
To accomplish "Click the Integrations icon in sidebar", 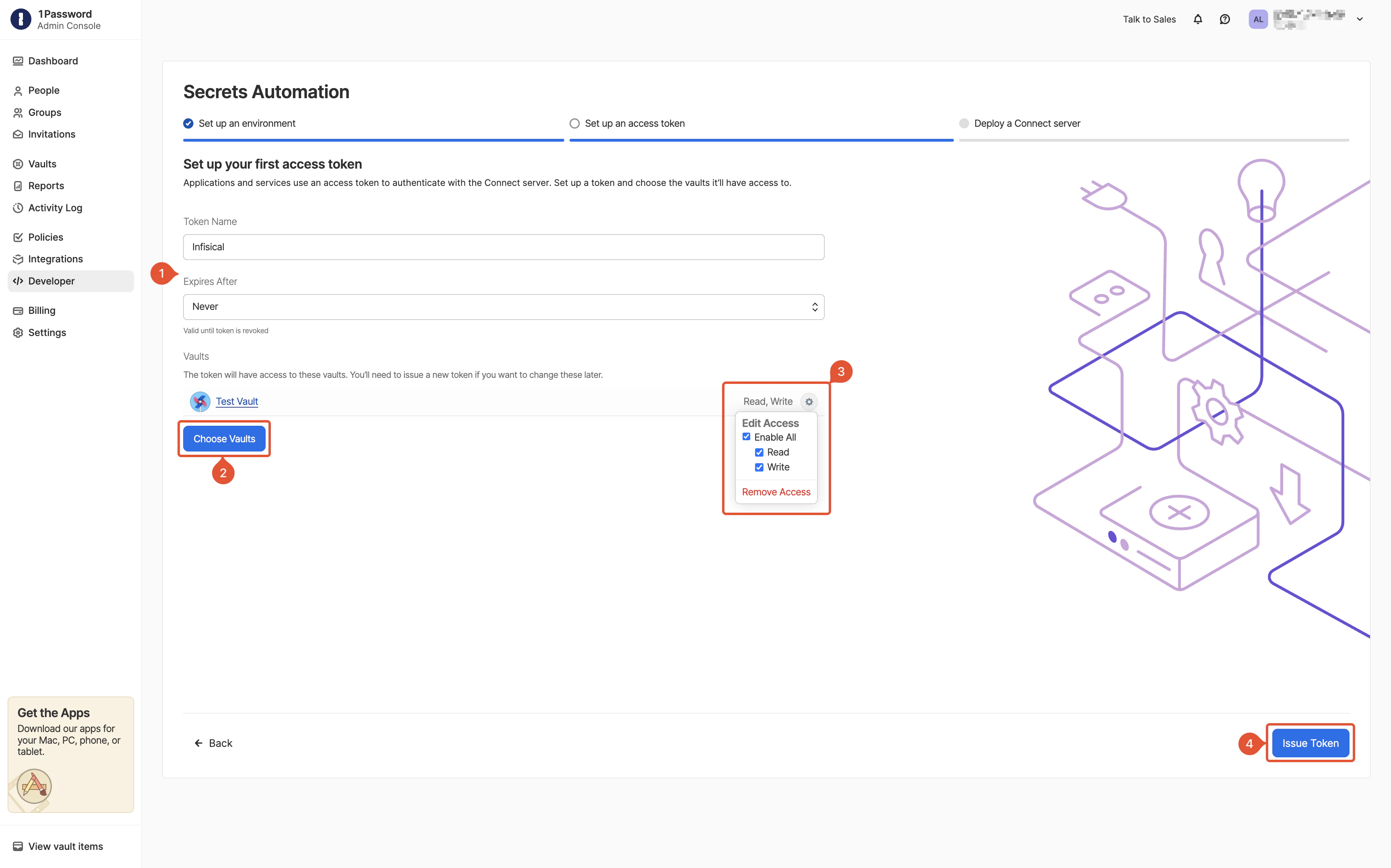I will tap(18, 259).
